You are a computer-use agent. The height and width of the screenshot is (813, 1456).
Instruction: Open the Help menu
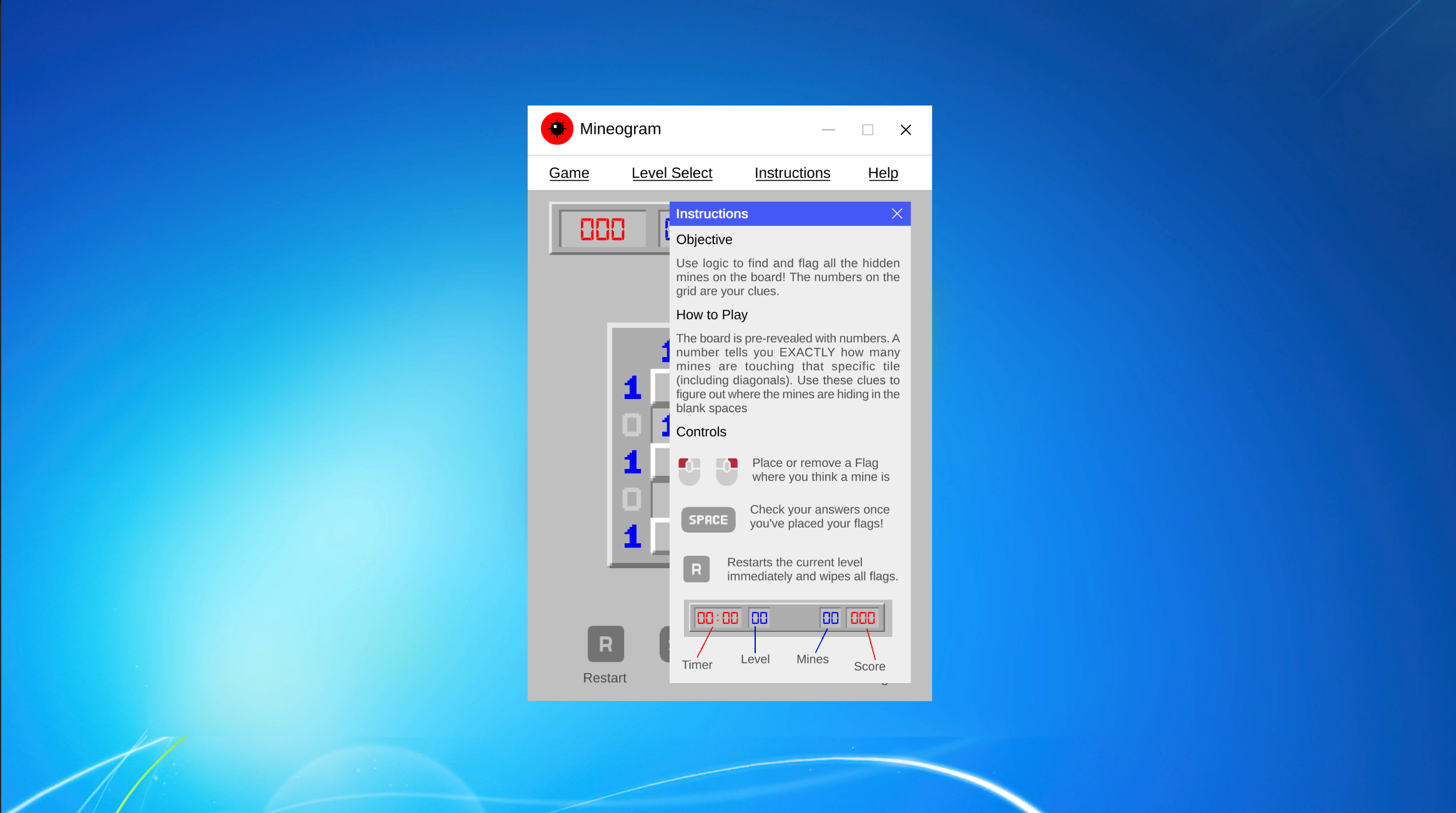point(883,173)
